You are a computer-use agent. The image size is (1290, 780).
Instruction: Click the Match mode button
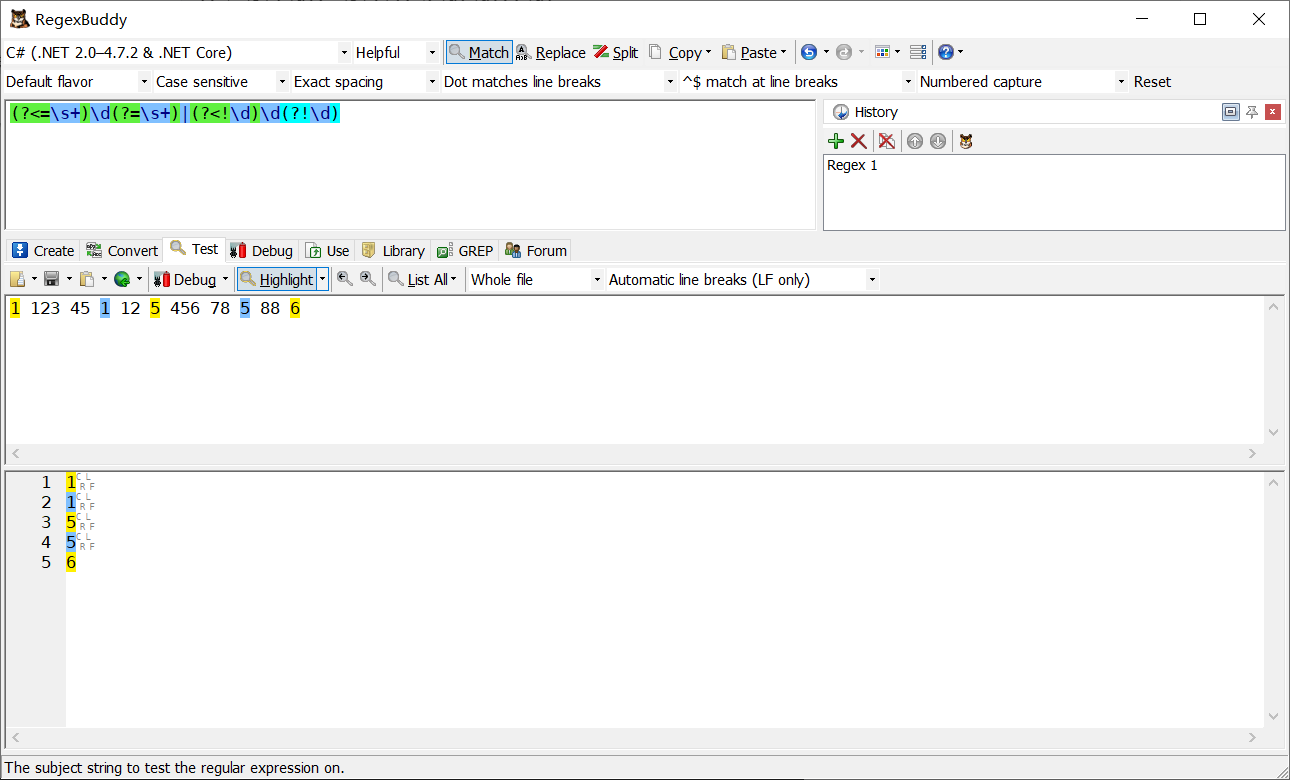click(479, 52)
